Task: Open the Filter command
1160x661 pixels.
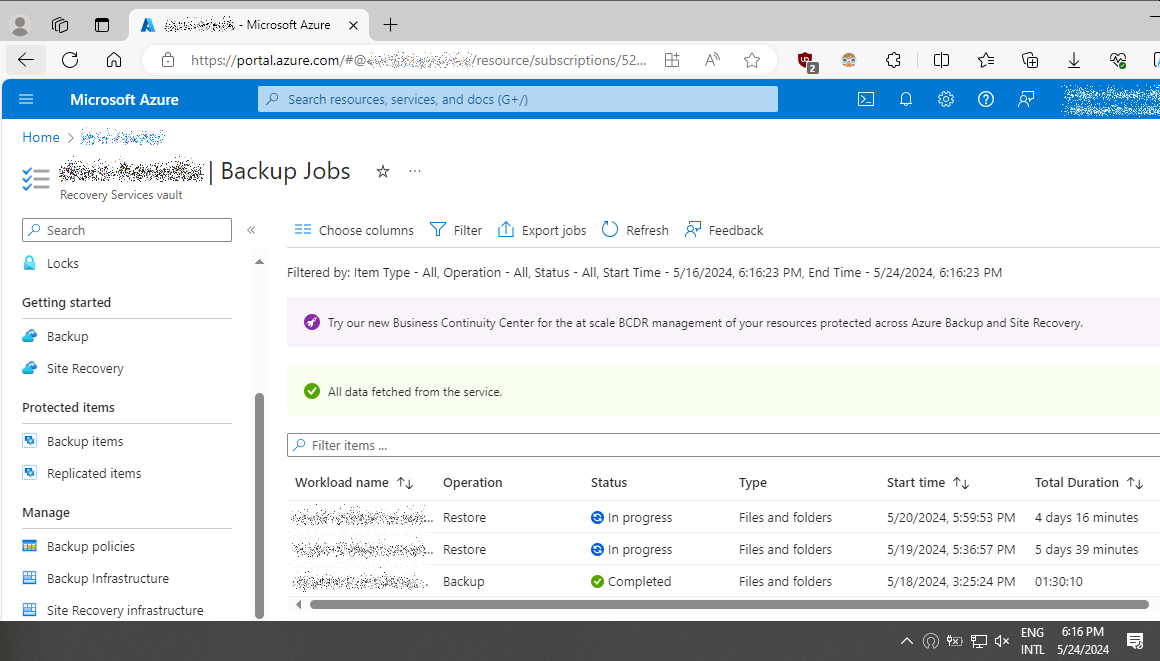Action: pos(456,230)
